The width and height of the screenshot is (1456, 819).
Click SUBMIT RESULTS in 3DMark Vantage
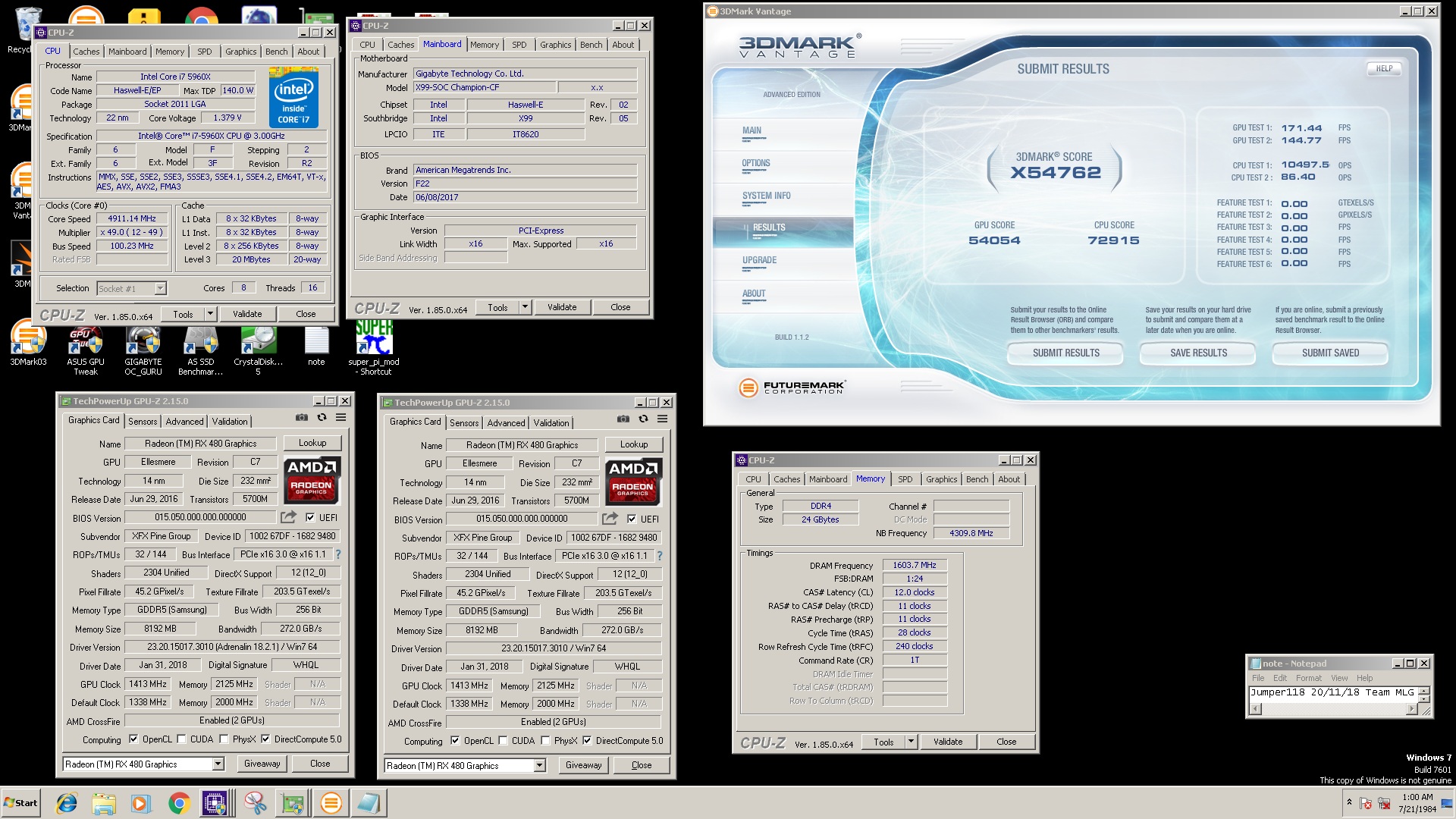pyautogui.click(x=1065, y=353)
